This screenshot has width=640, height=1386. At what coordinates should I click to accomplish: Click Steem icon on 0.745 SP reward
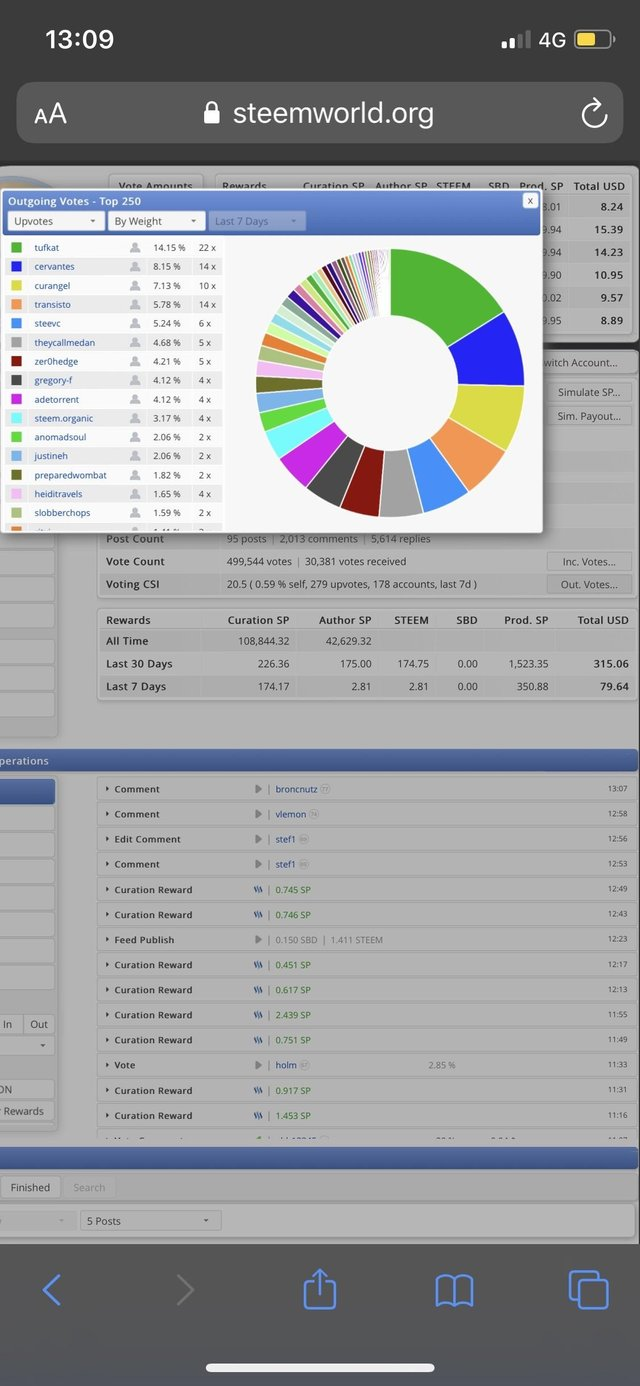pyautogui.click(x=258, y=890)
